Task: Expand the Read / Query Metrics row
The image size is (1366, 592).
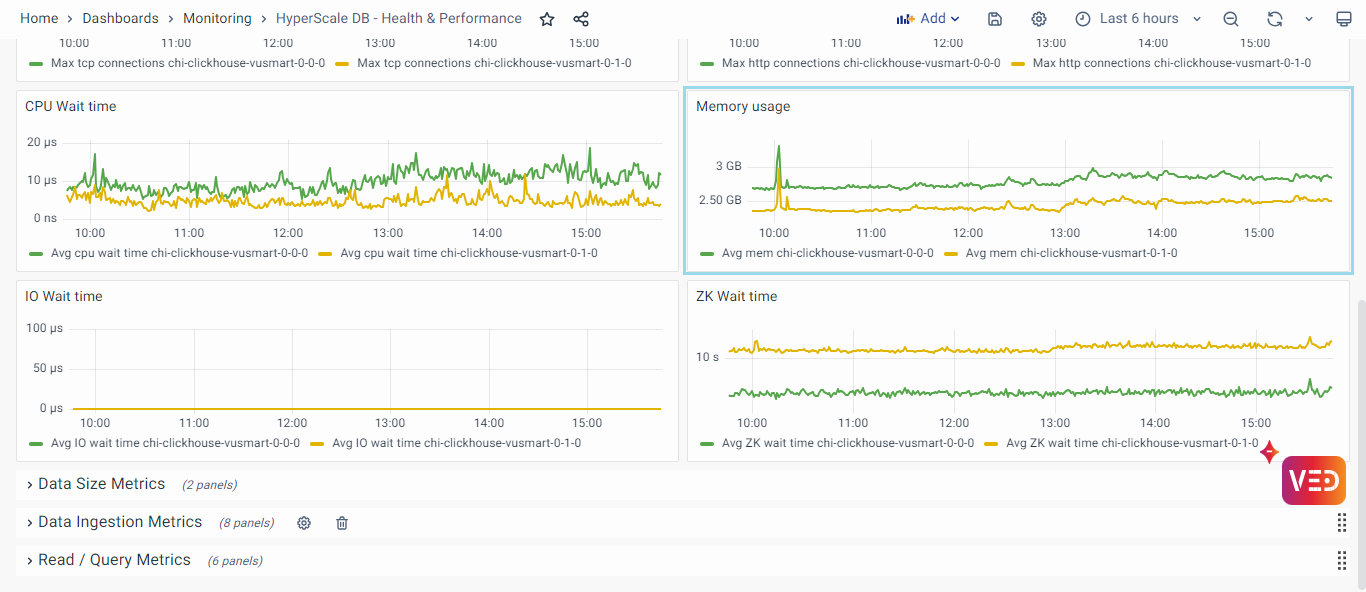Action: point(114,560)
